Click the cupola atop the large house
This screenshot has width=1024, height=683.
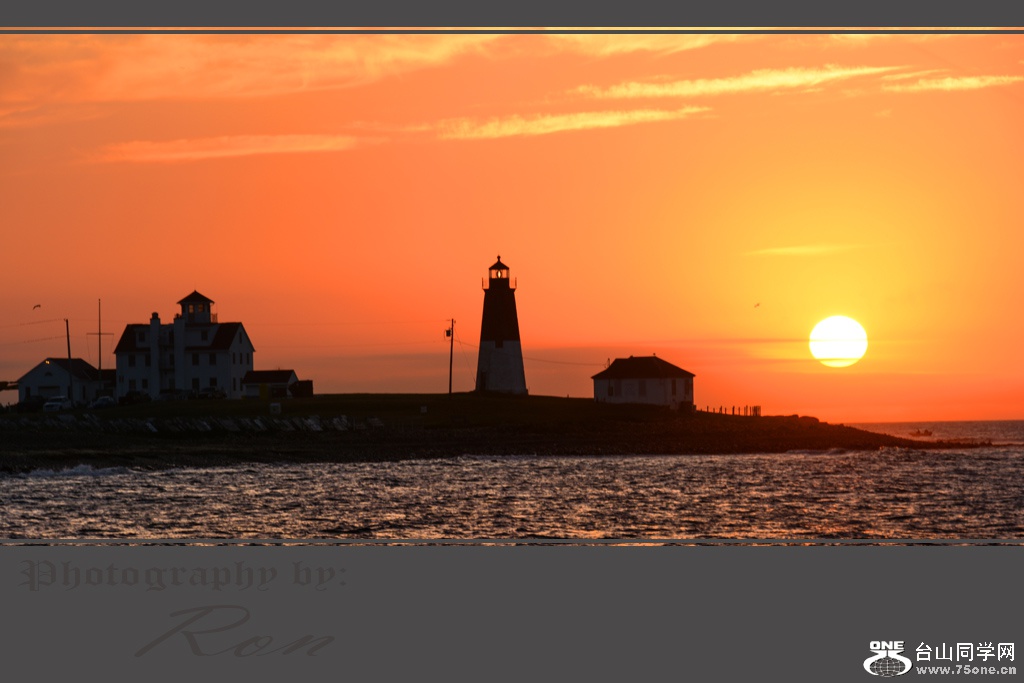pos(195,306)
